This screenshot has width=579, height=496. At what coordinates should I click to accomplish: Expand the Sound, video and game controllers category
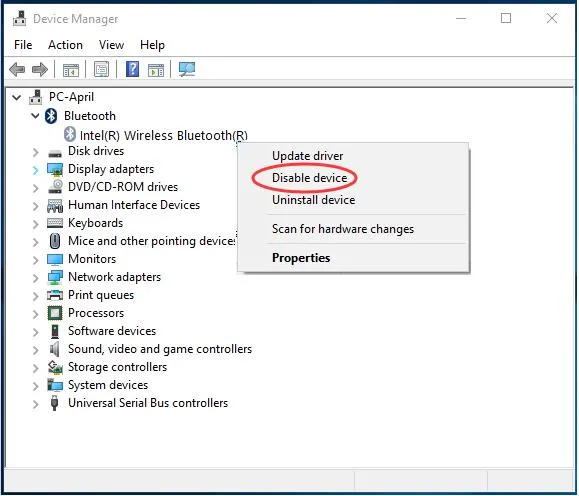(35, 350)
